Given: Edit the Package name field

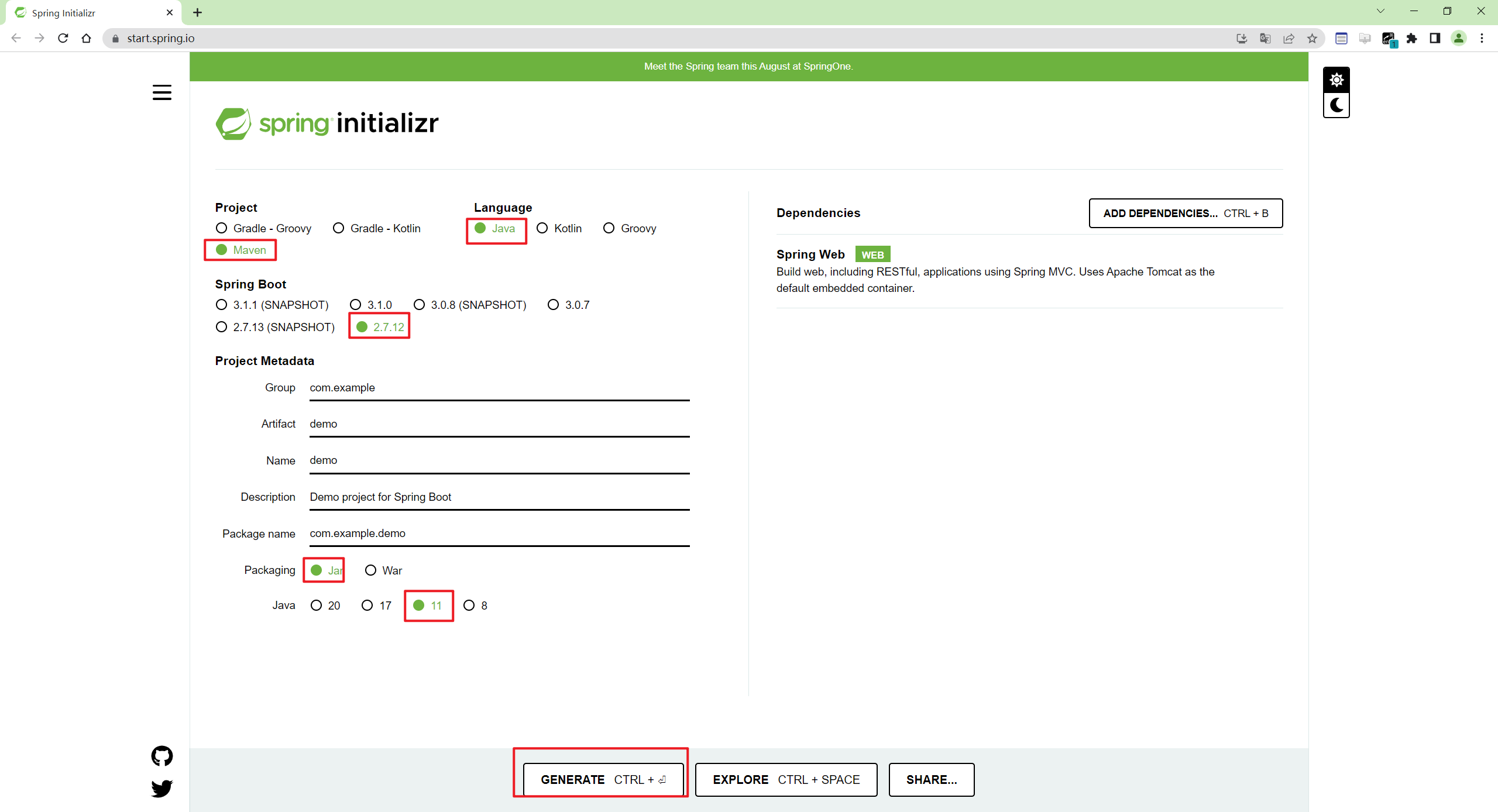Looking at the screenshot, I should pos(499,534).
